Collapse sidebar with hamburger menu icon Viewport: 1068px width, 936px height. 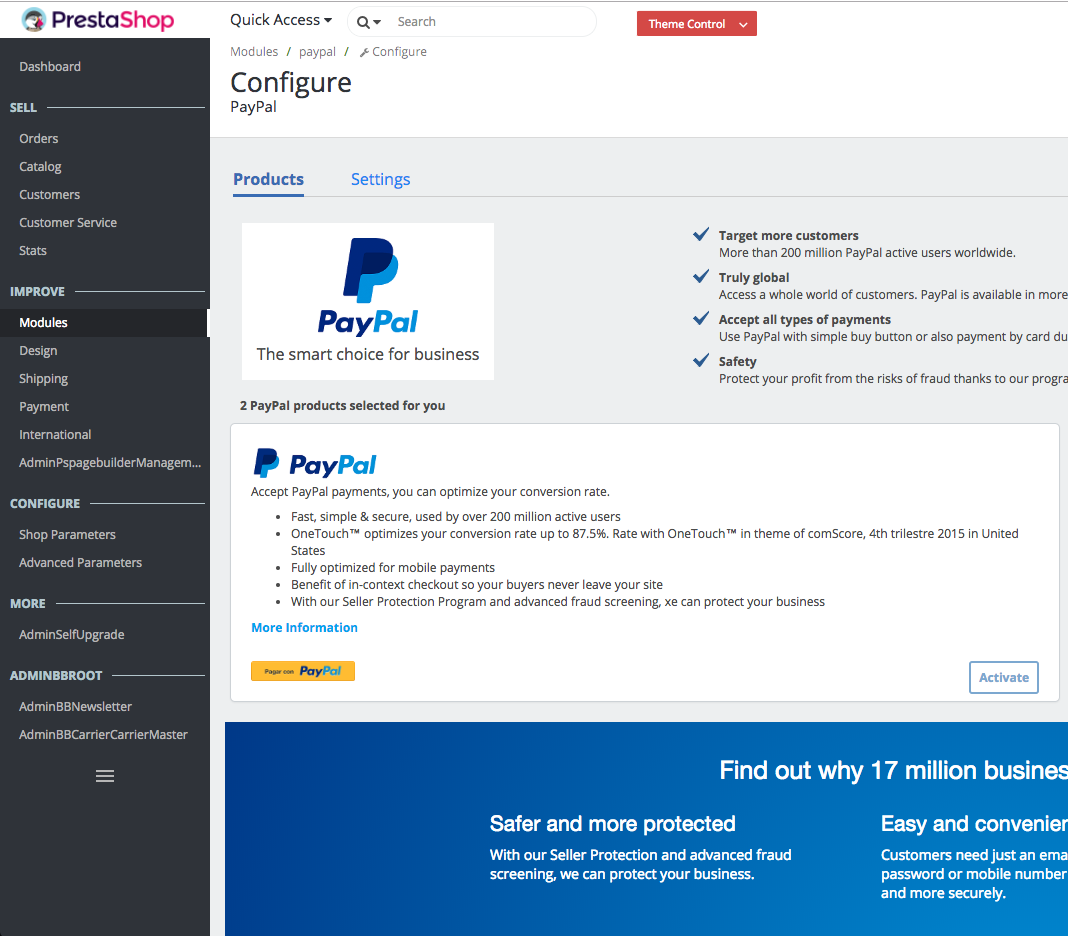click(x=105, y=776)
